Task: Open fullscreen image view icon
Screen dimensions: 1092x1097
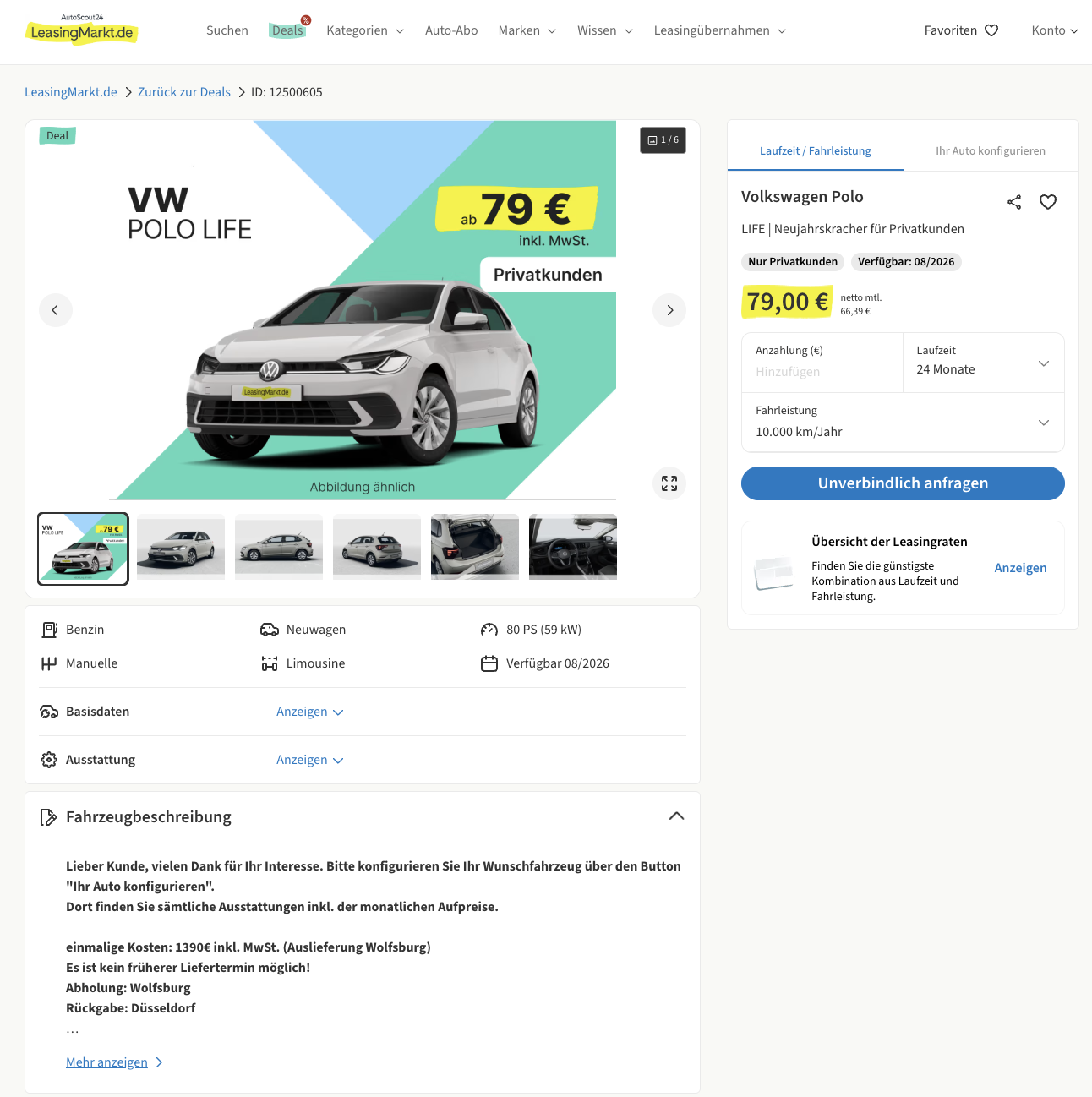Action: tap(669, 483)
